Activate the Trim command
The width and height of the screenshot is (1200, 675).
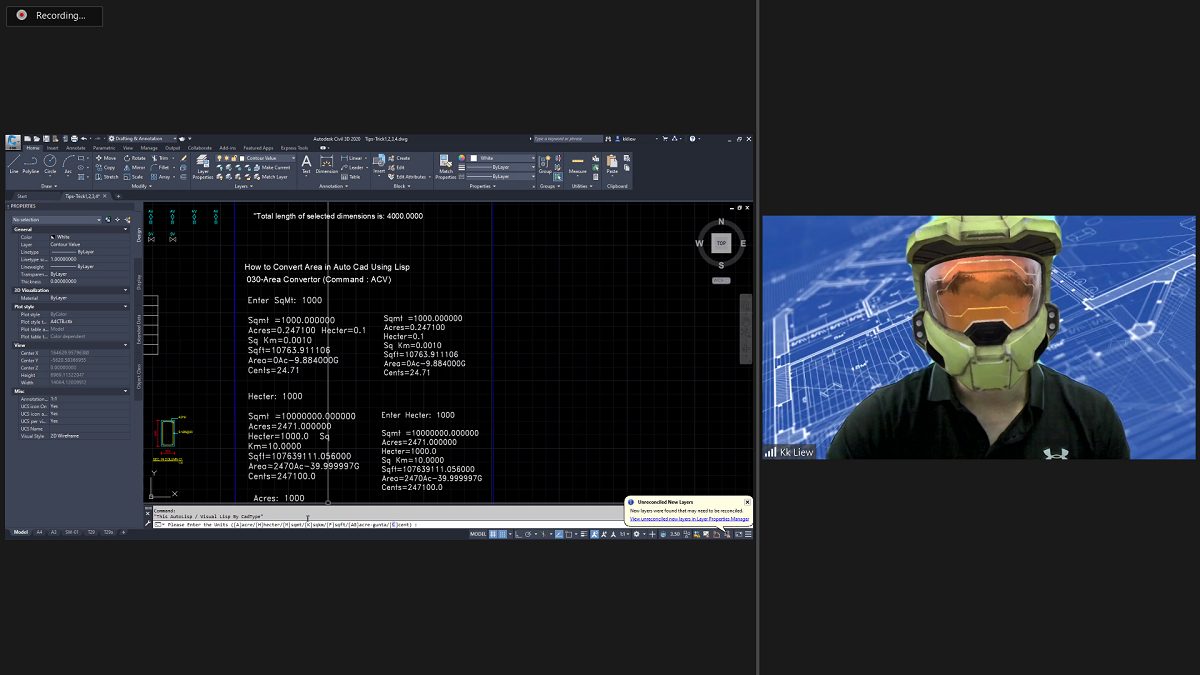(x=161, y=158)
